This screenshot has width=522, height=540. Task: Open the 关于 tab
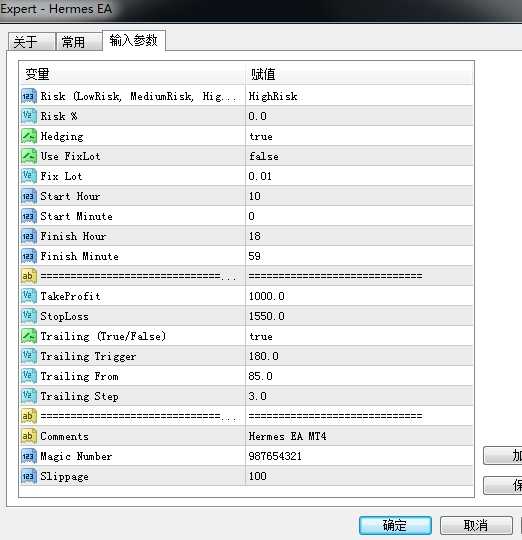point(31,42)
